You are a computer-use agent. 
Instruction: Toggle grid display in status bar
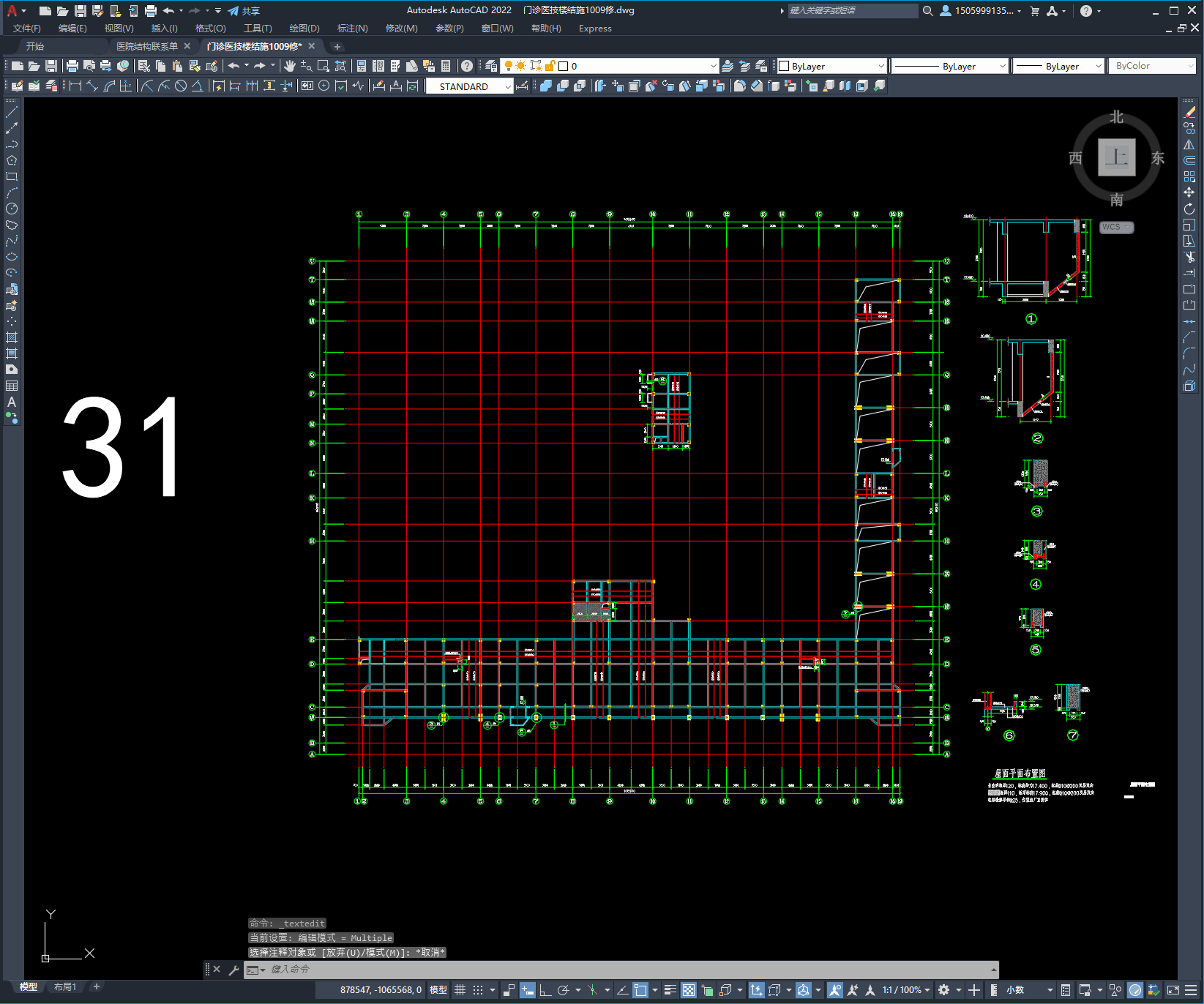460,990
